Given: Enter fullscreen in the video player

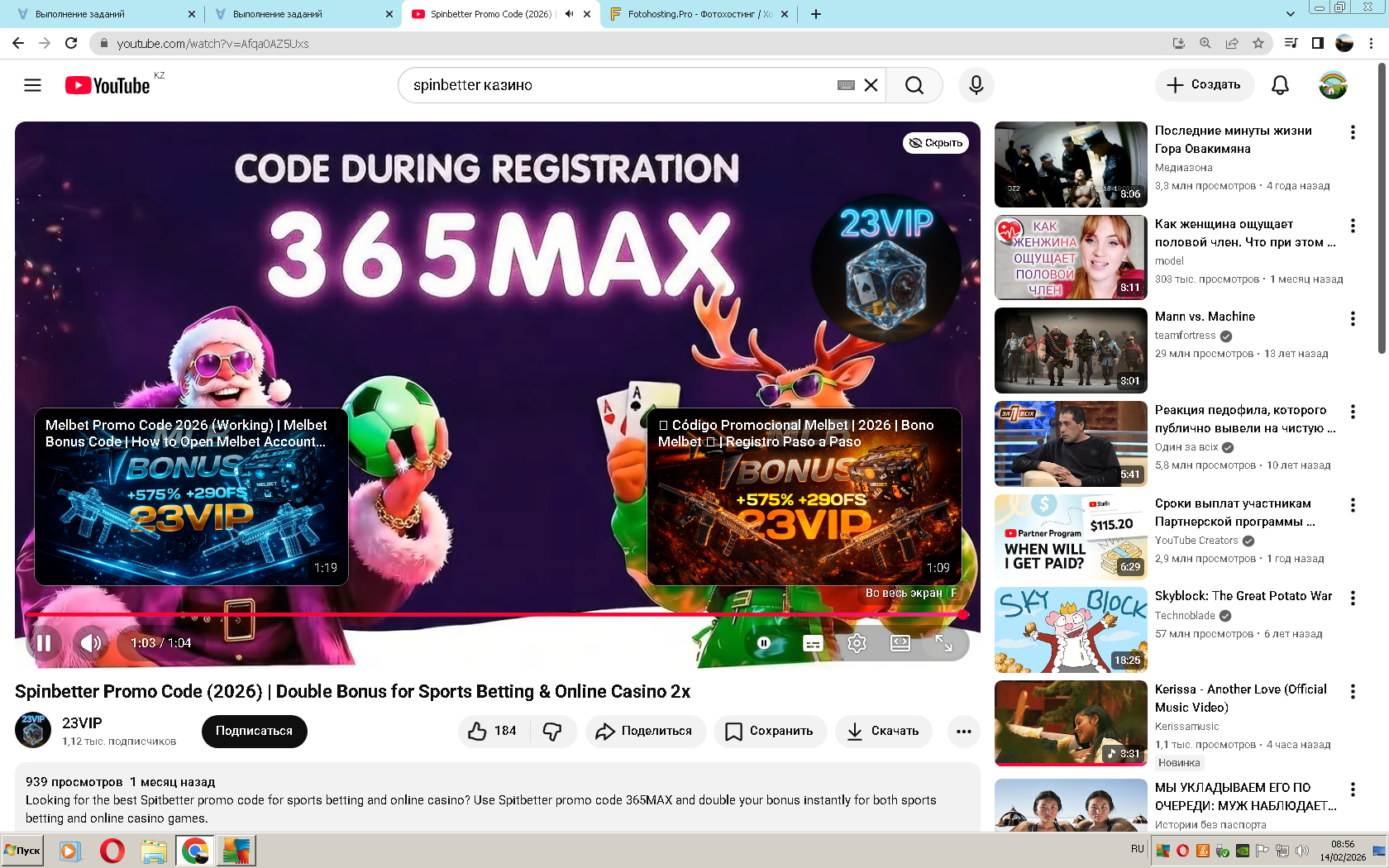Looking at the screenshot, I should pos(943,643).
